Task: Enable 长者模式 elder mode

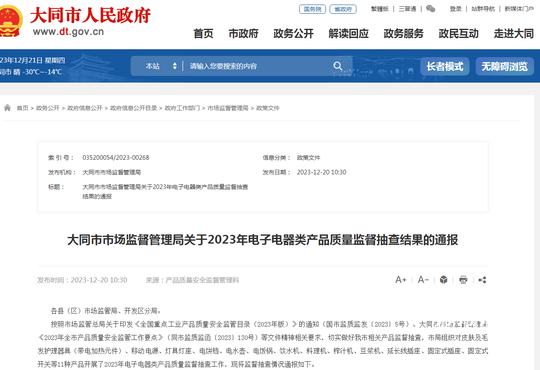Action: pyautogui.click(x=445, y=66)
